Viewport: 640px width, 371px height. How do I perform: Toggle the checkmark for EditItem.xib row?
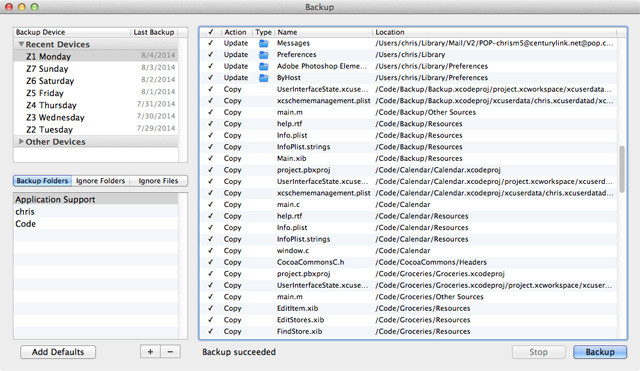[x=211, y=308]
